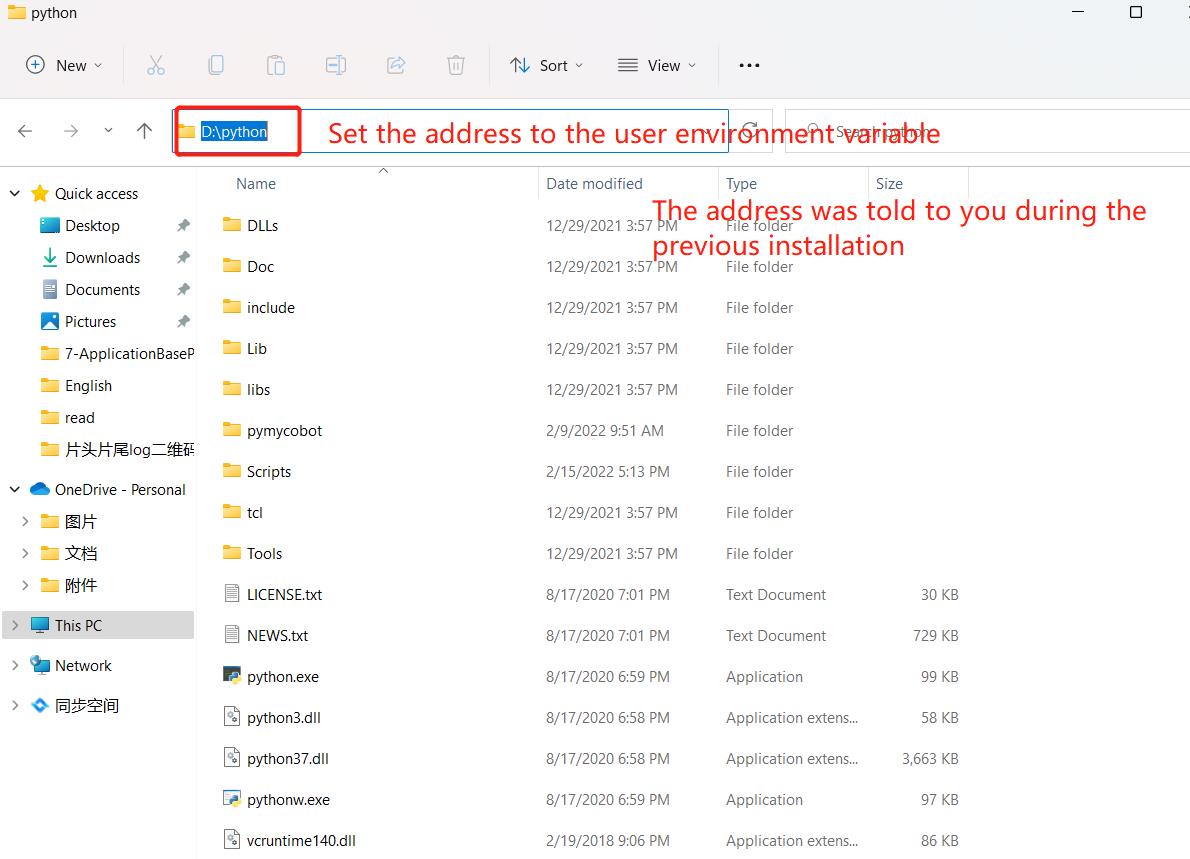
Task: Click the Share icon in toolbar
Action: click(396, 66)
